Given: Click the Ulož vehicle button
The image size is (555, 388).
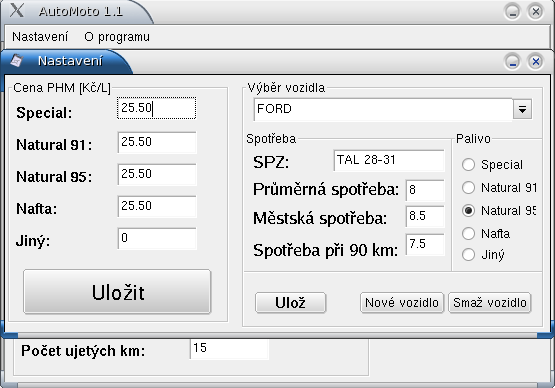Looking at the screenshot, I should pyautogui.click(x=290, y=303).
